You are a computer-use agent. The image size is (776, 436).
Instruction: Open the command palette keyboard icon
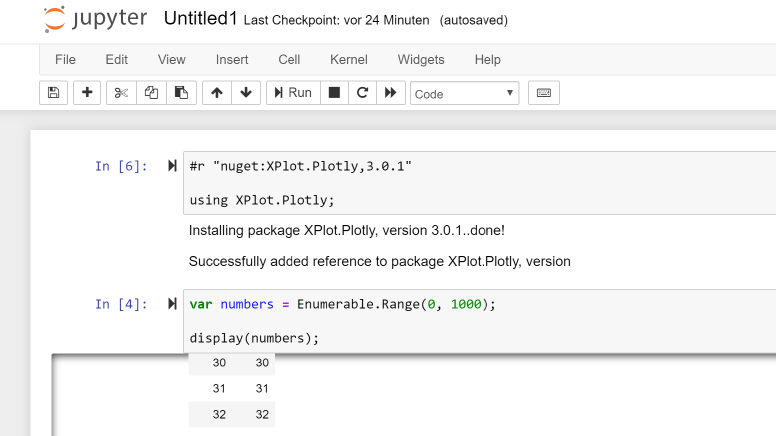[544, 93]
